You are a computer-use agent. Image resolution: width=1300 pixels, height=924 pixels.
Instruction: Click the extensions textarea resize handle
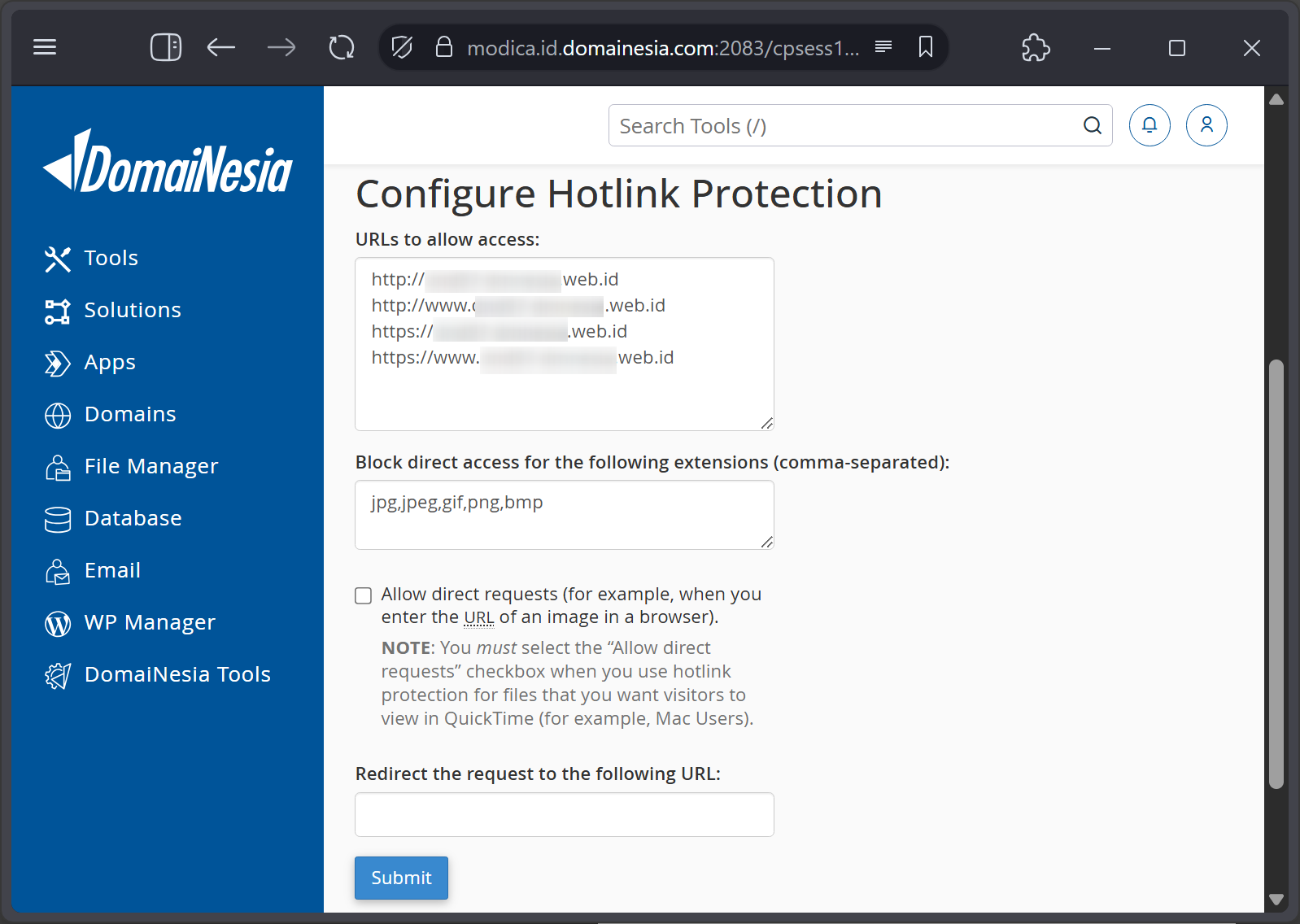(767, 542)
